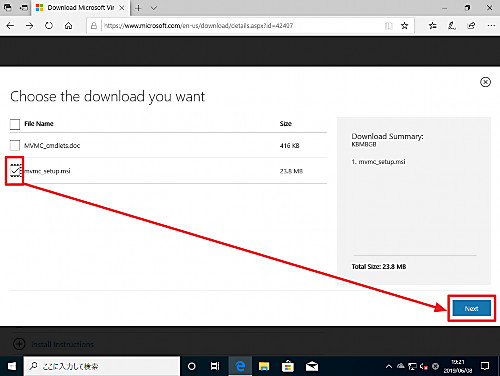Open the Edge settings and more menu
The image size is (500, 376).
491,26
